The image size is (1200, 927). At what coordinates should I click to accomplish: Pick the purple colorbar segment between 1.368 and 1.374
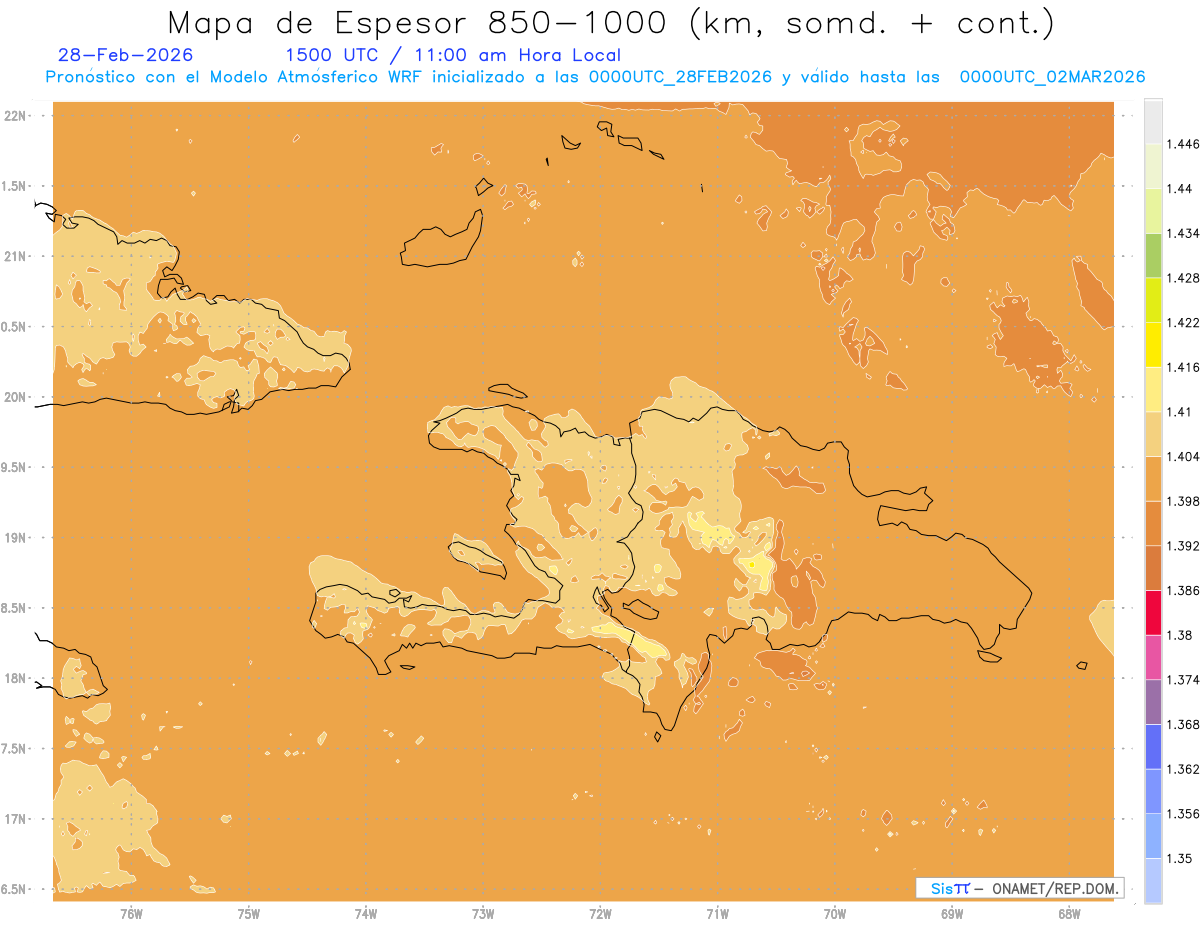point(1153,702)
